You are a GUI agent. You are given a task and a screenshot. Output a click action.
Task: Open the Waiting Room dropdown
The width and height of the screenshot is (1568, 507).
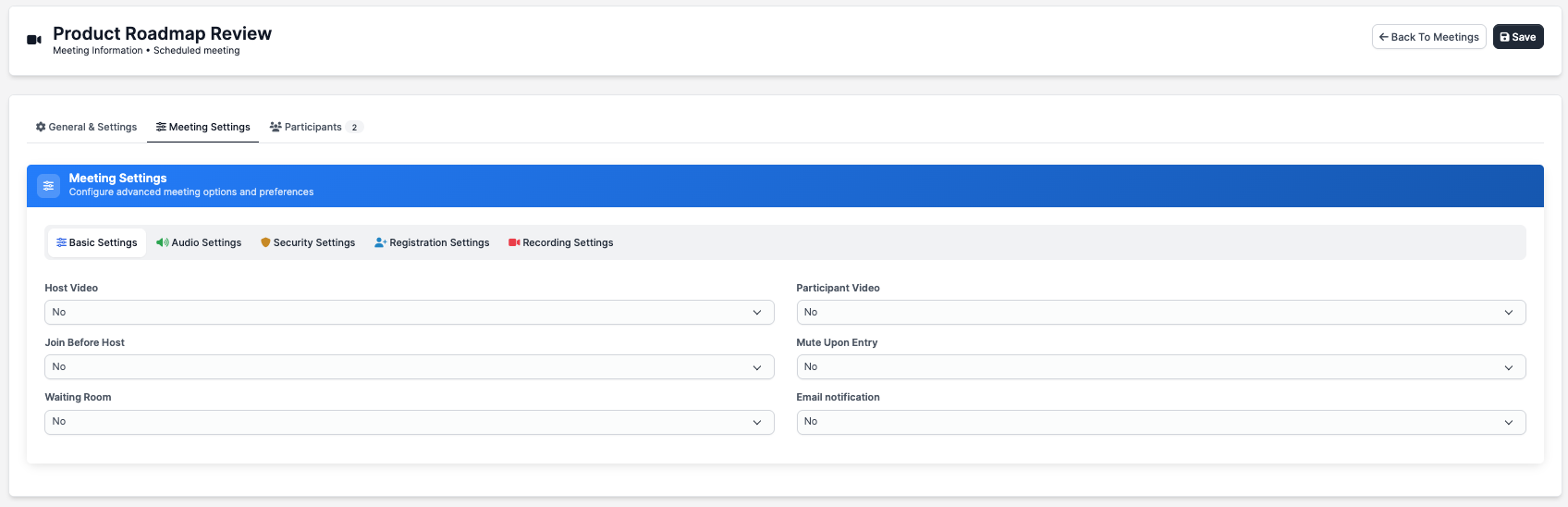(409, 422)
